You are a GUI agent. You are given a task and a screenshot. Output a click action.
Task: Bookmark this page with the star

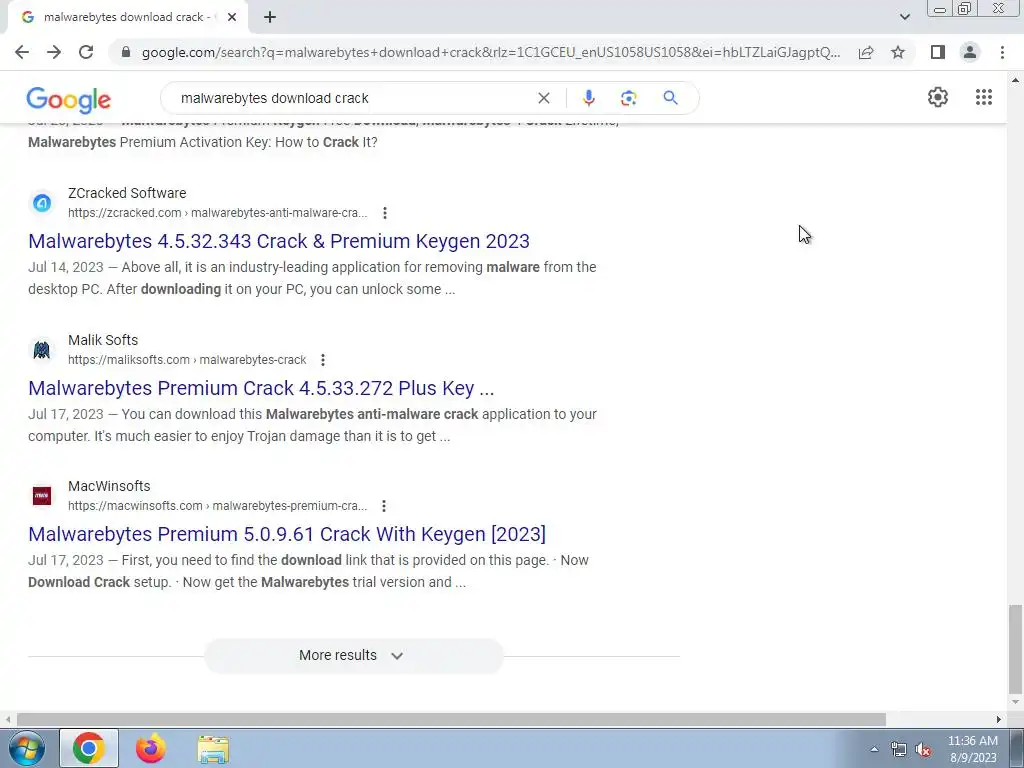(898, 52)
